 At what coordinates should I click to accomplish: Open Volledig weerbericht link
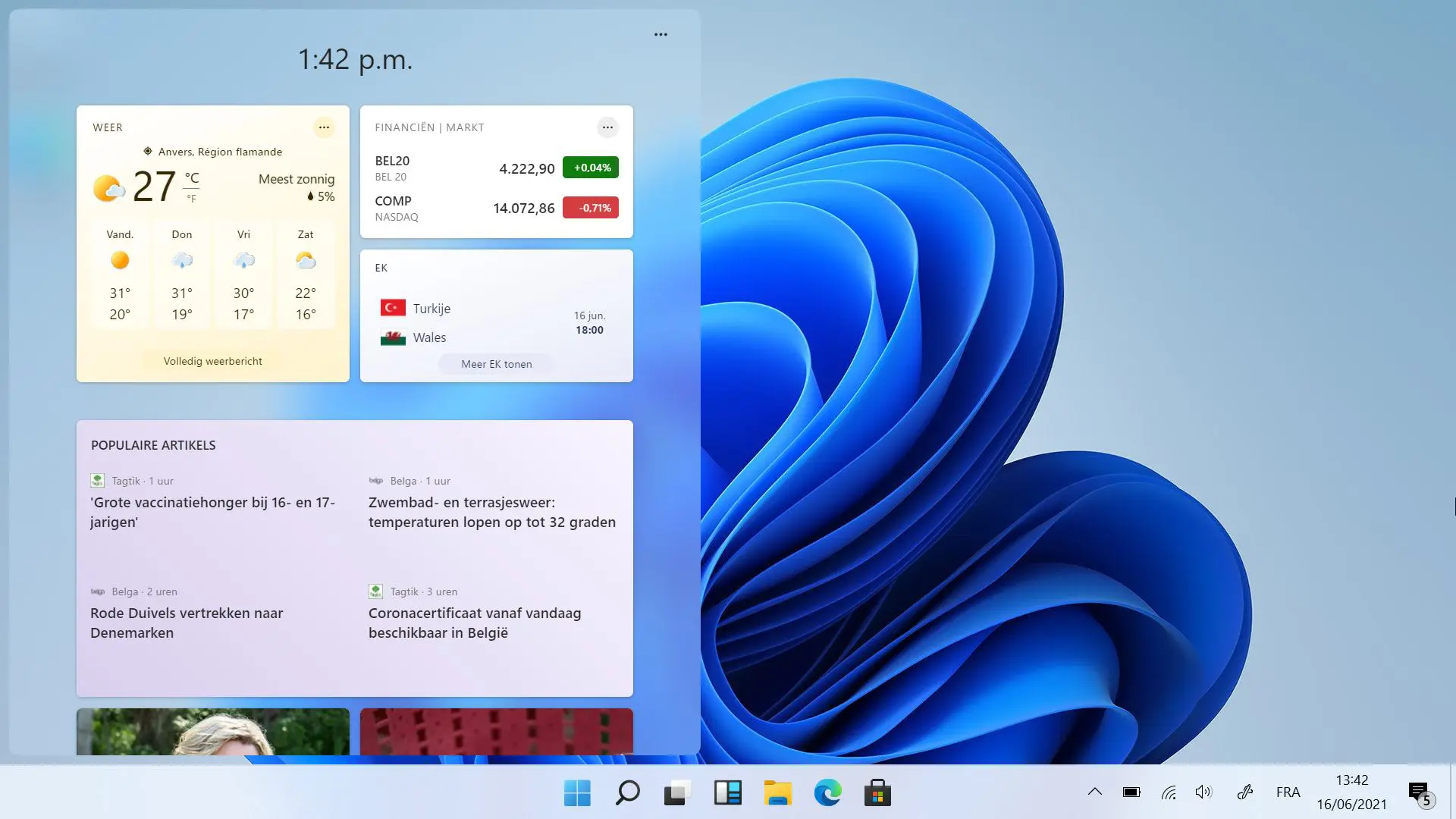[x=213, y=361]
